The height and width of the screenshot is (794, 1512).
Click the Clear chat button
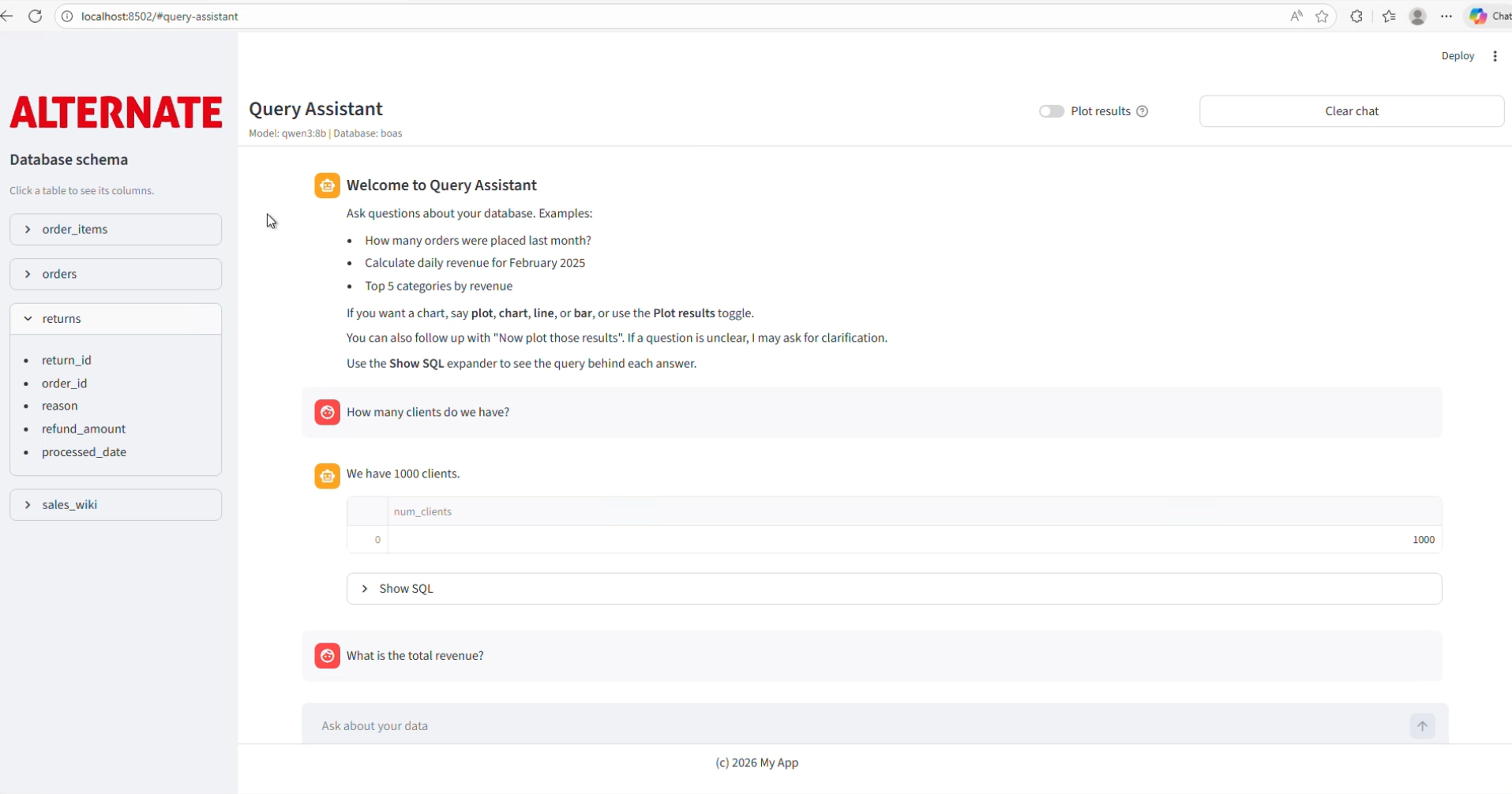click(x=1352, y=111)
